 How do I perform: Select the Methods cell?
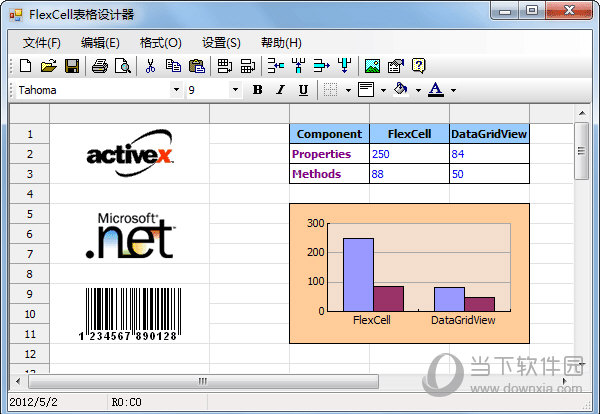[x=329, y=174]
